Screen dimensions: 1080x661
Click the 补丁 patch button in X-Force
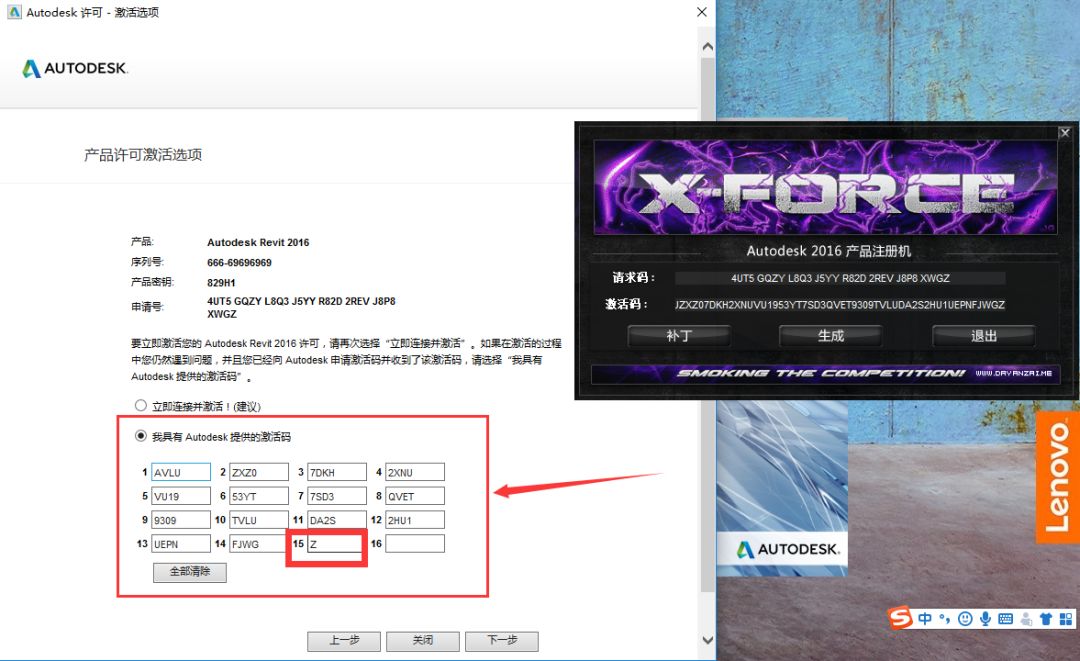coord(678,336)
